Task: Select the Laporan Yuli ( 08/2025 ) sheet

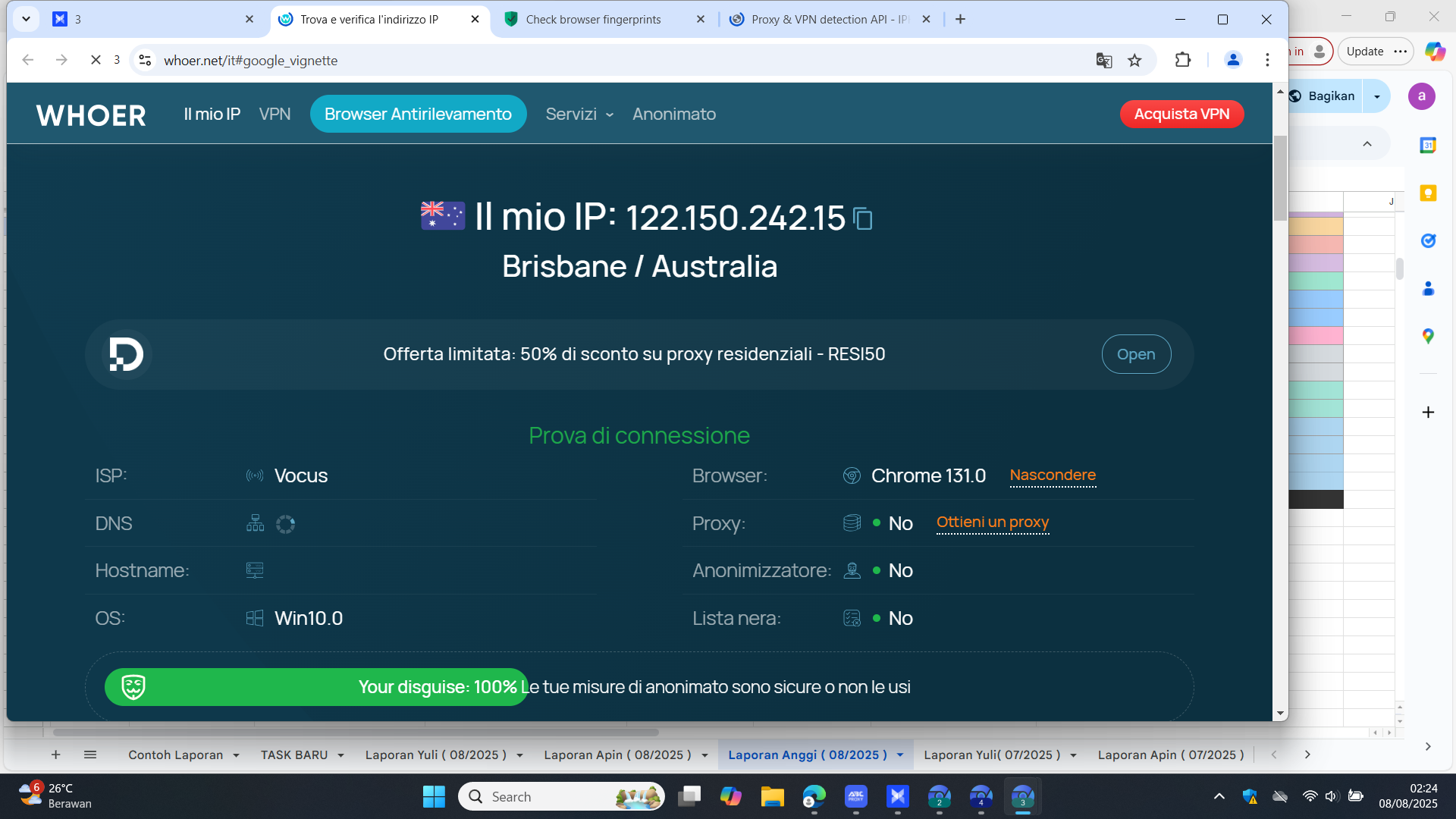Action: tap(435, 755)
